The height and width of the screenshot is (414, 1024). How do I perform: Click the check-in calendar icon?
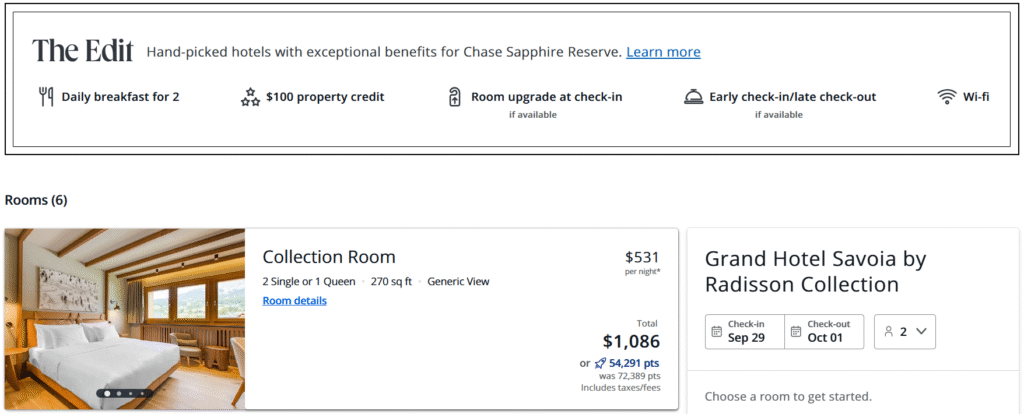[716, 331]
